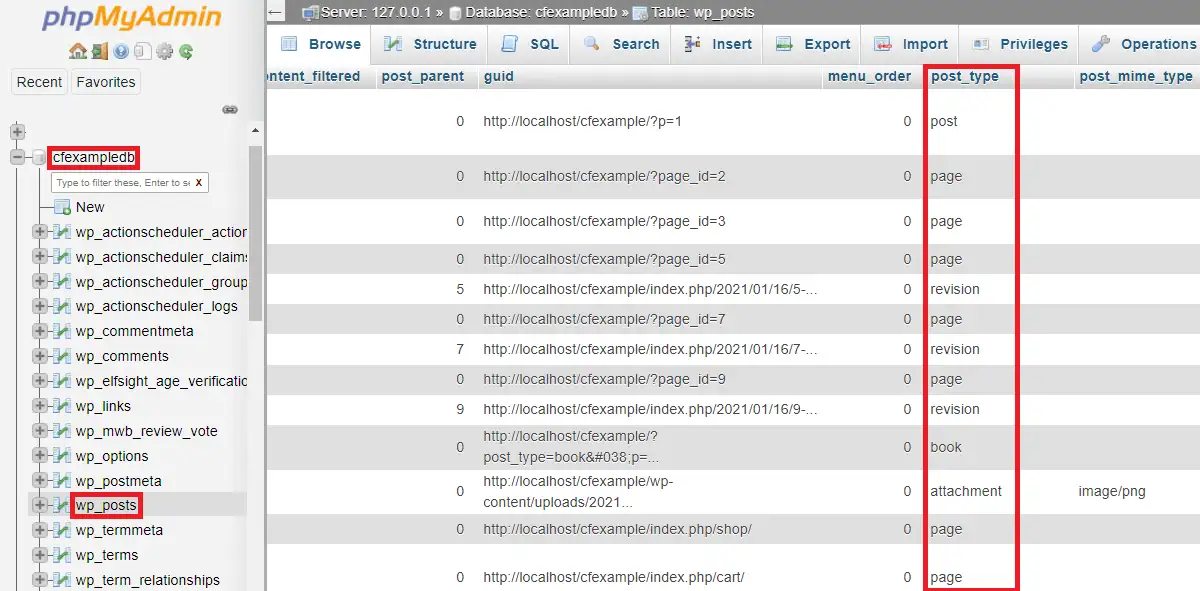Viewport: 1200px width, 591px height.
Task: Click table icon beside wp_links
Action: click(x=62, y=406)
